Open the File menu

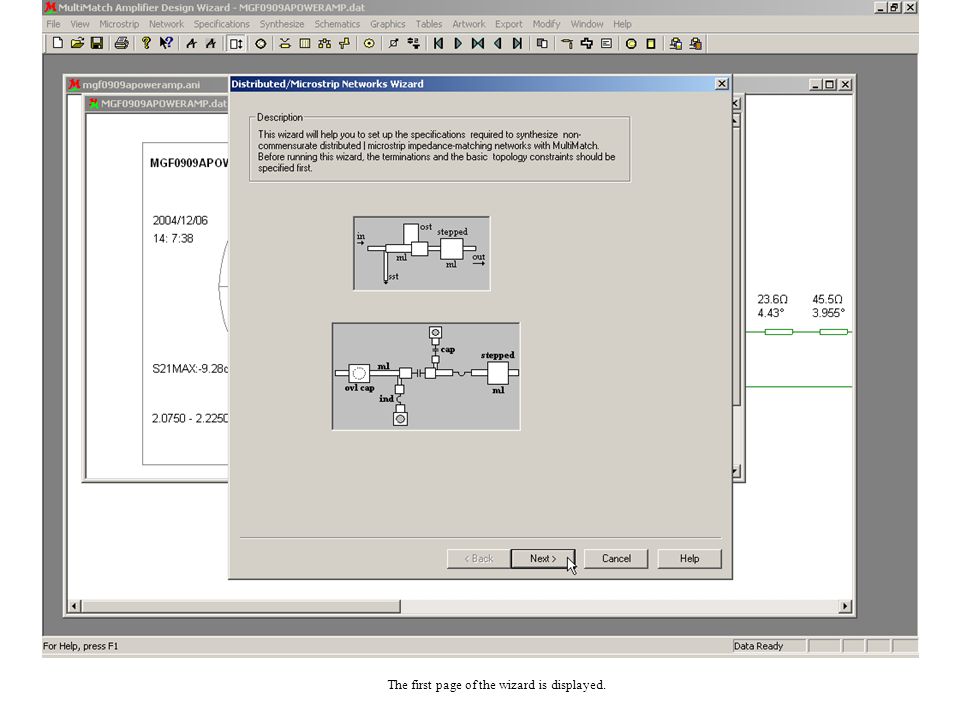click(x=53, y=24)
